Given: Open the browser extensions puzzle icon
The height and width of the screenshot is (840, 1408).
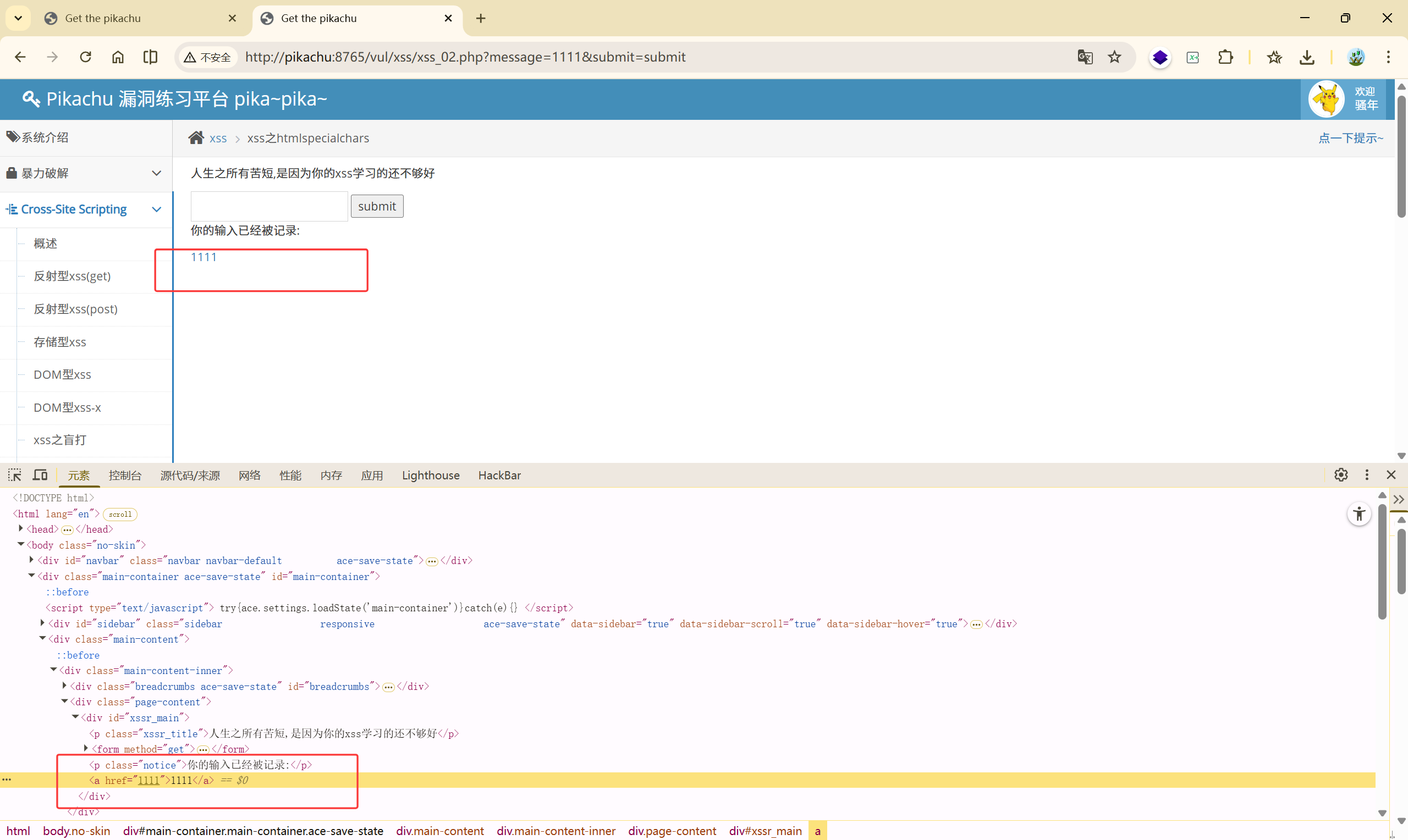Looking at the screenshot, I should pos(1225,57).
